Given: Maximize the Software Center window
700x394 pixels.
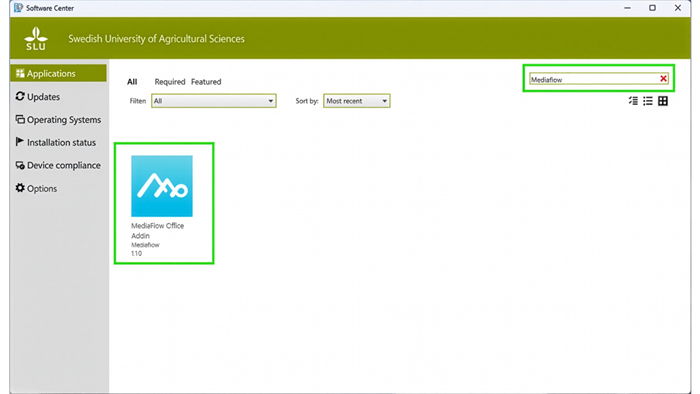Looking at the screenshot, I should coord(652,8).
